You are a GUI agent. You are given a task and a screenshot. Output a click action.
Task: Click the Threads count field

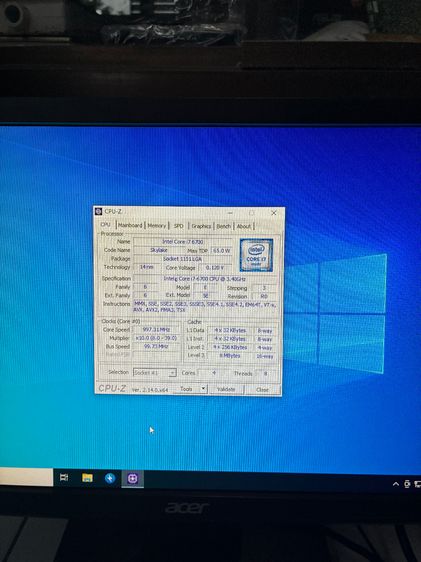coord(265,373)
